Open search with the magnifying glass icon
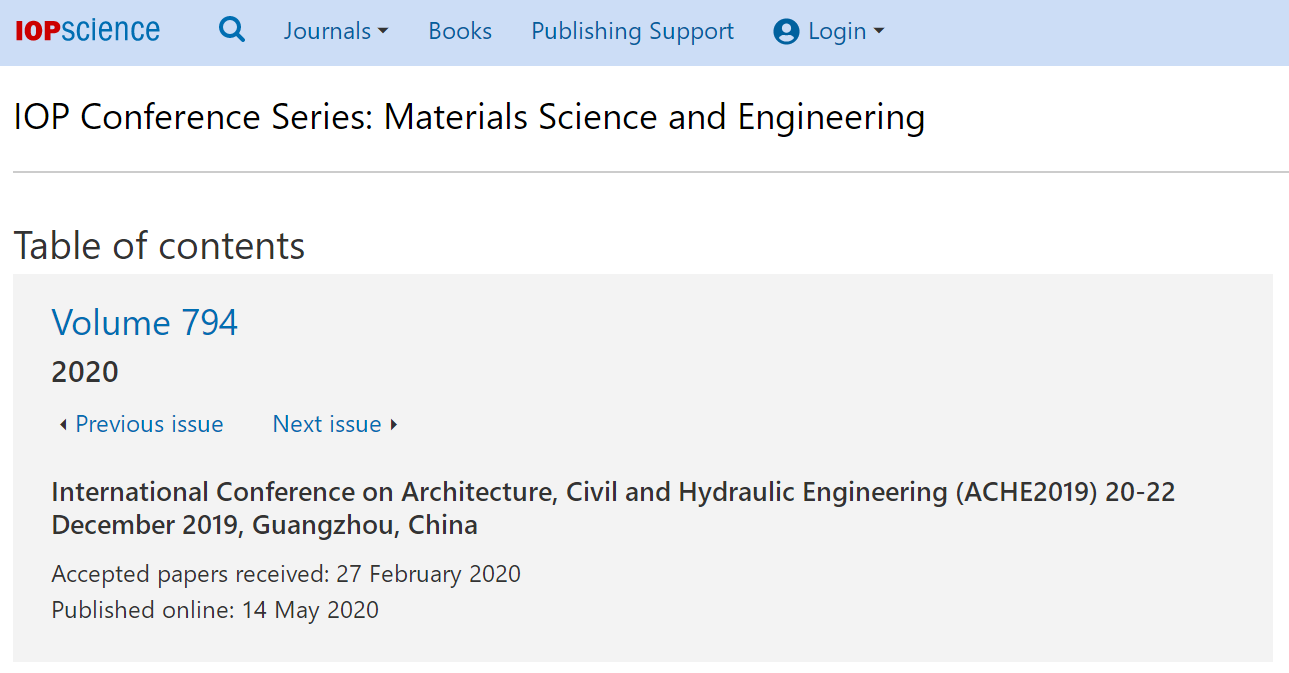The width and height of the screenshot is (1289, 673). pyautogui.click(x=232, y=30)
